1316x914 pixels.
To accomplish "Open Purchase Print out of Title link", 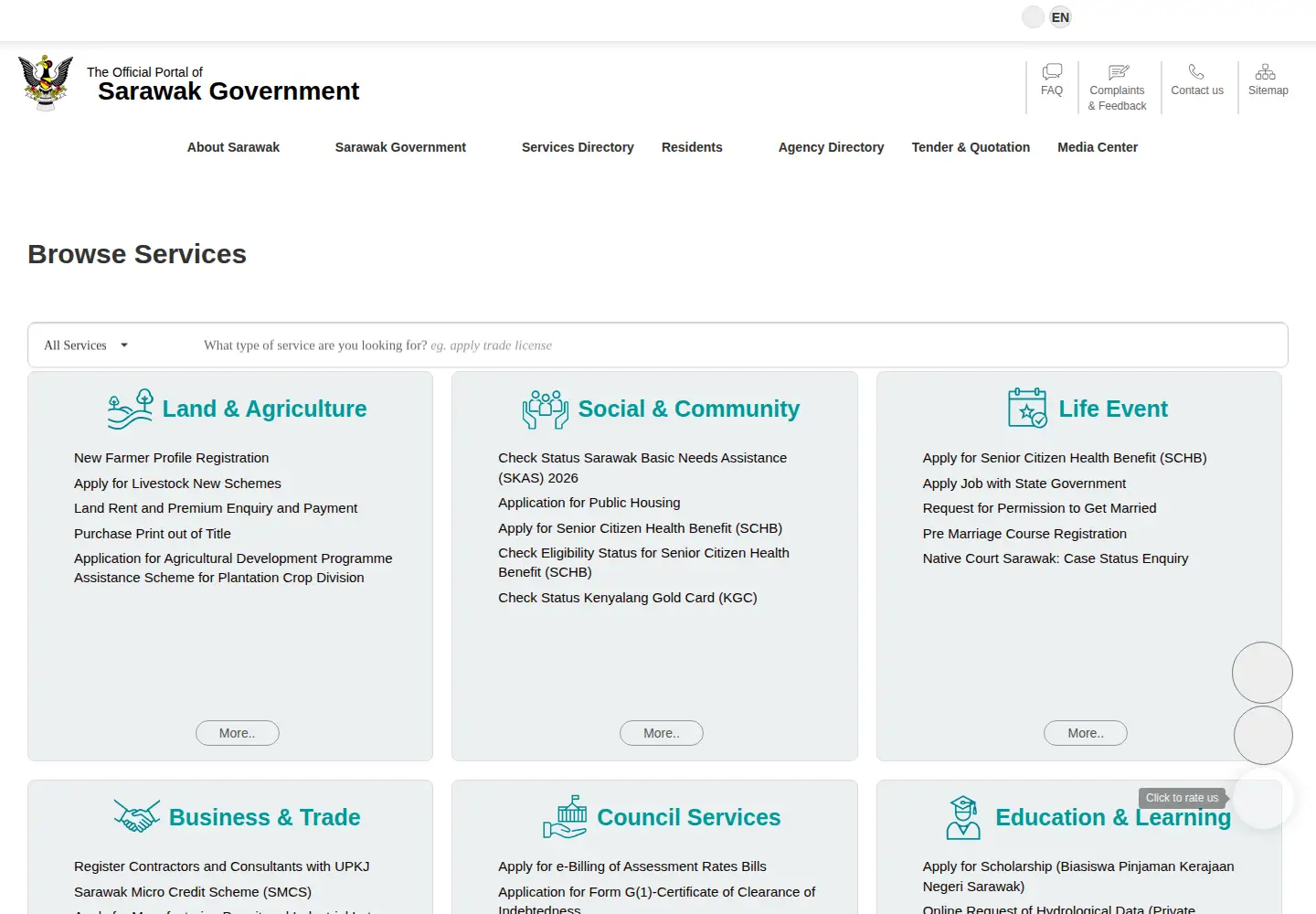I will (x=153, y=534).
